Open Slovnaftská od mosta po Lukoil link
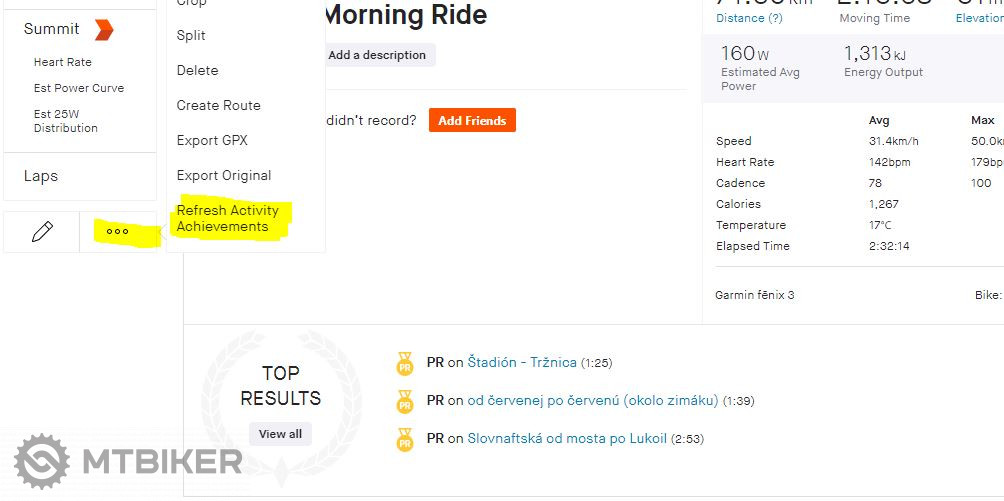 click(567, 439)
